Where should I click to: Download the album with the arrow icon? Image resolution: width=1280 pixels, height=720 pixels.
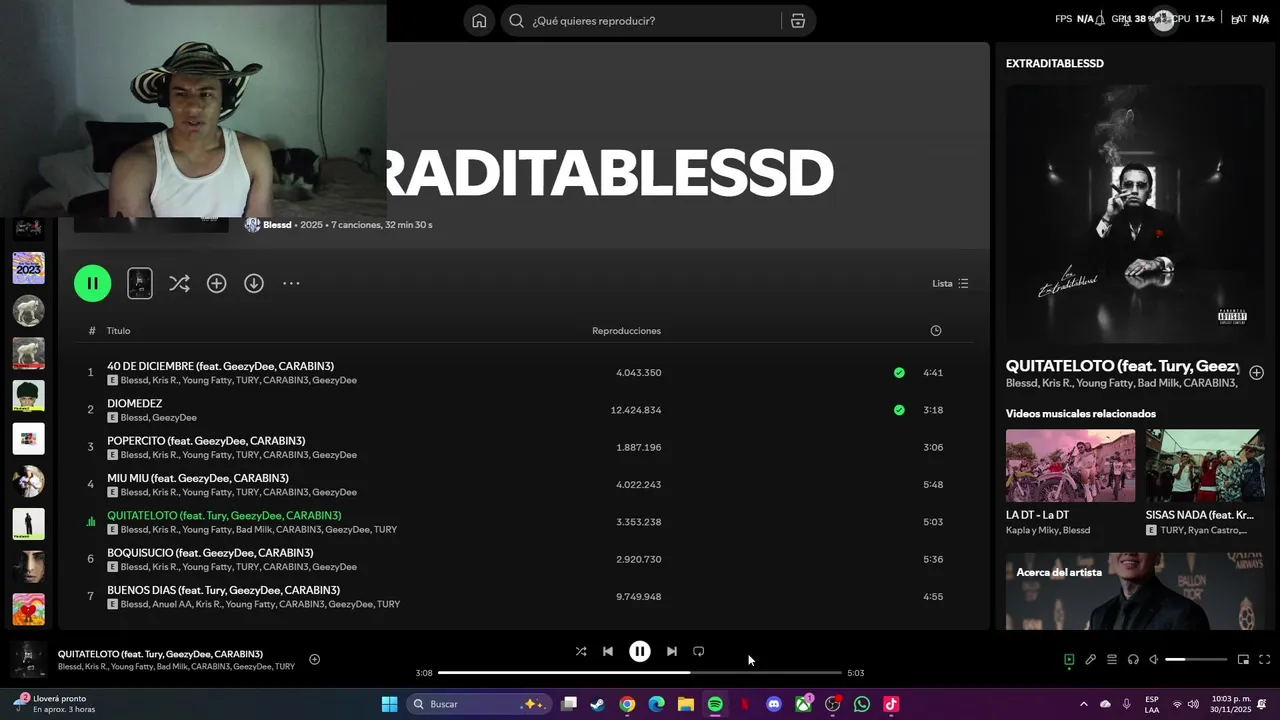[x=254, y=283]
